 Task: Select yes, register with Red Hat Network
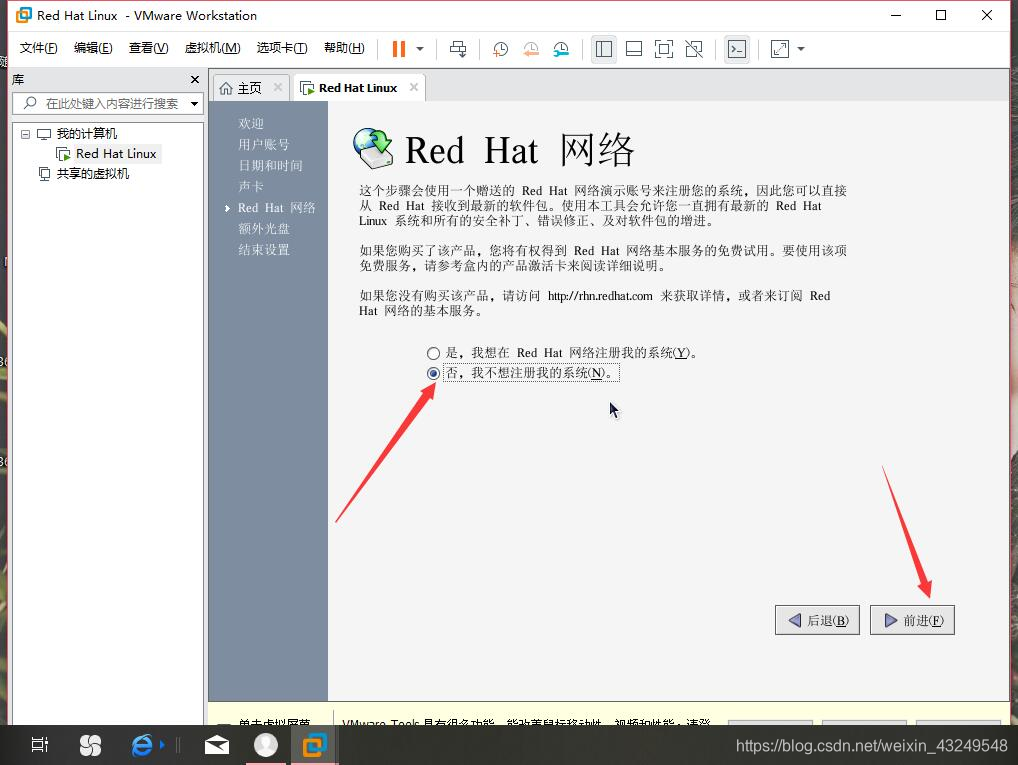tap(433, 353)
